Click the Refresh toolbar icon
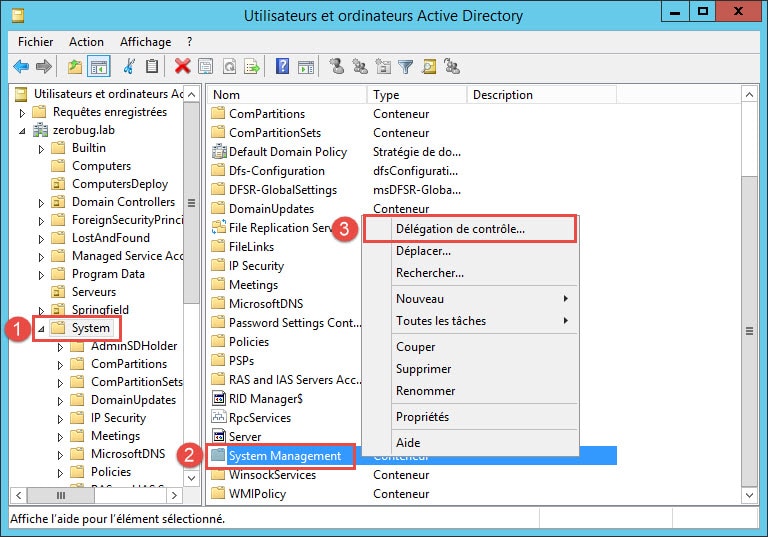The image size is (768, 537). [229, 66]
